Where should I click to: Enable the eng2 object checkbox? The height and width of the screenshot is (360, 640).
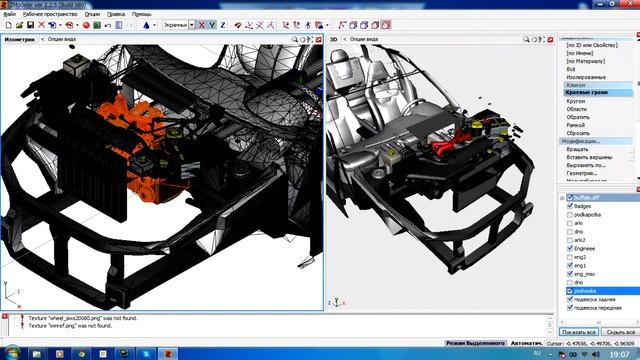tap(570, 257)
